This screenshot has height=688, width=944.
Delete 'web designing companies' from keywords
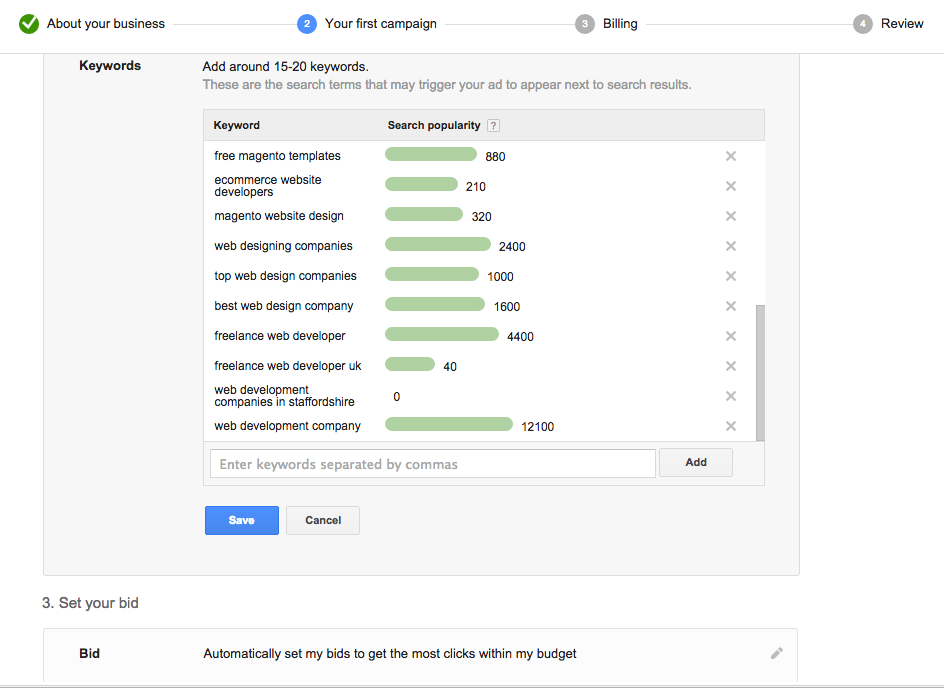[x=731, y=246]
